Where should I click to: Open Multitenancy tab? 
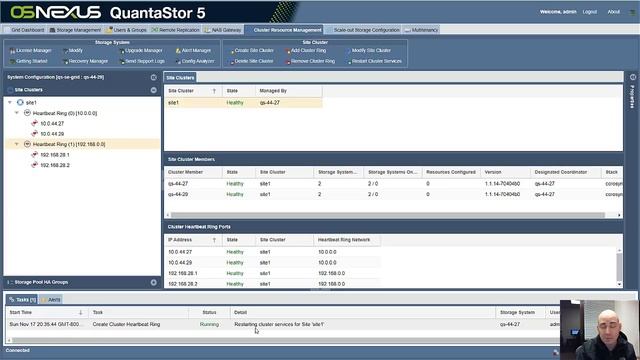point(422,30)
